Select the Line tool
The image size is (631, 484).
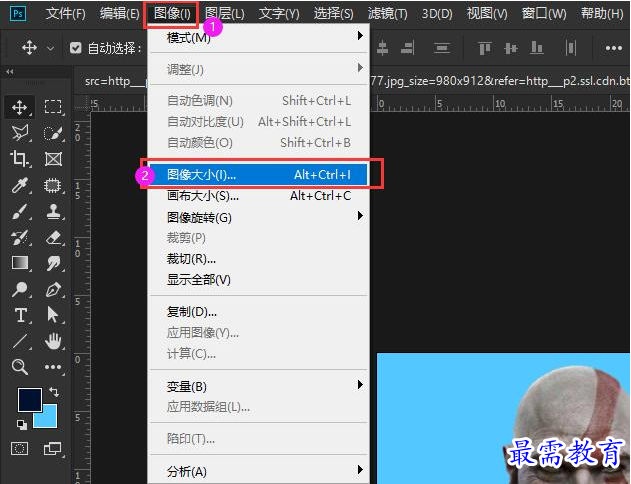point(19,342)
